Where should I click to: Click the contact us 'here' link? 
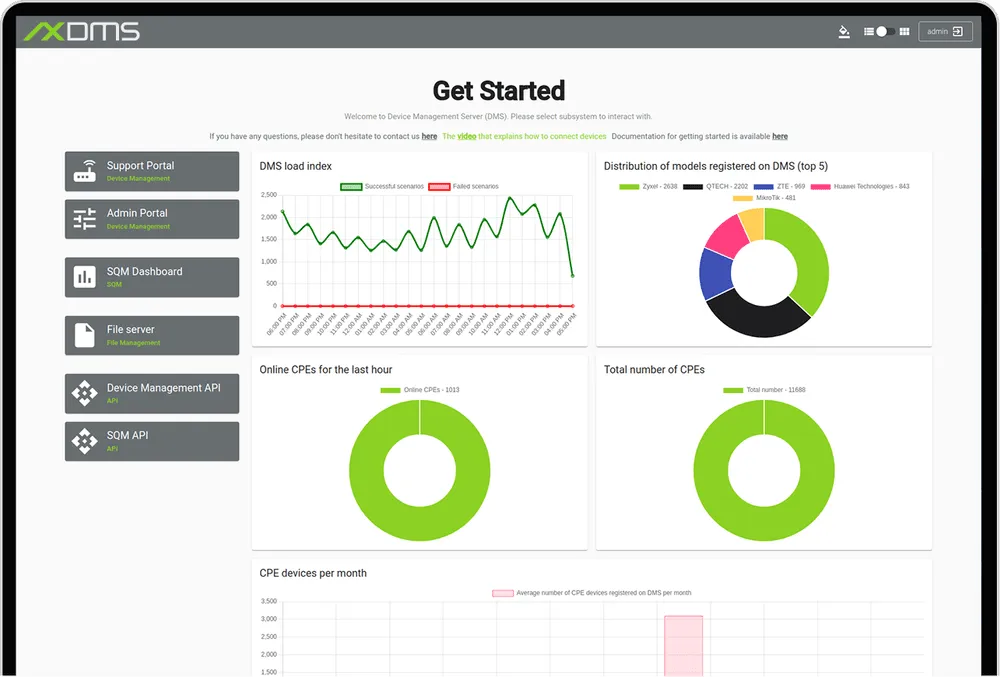point(429,136)
